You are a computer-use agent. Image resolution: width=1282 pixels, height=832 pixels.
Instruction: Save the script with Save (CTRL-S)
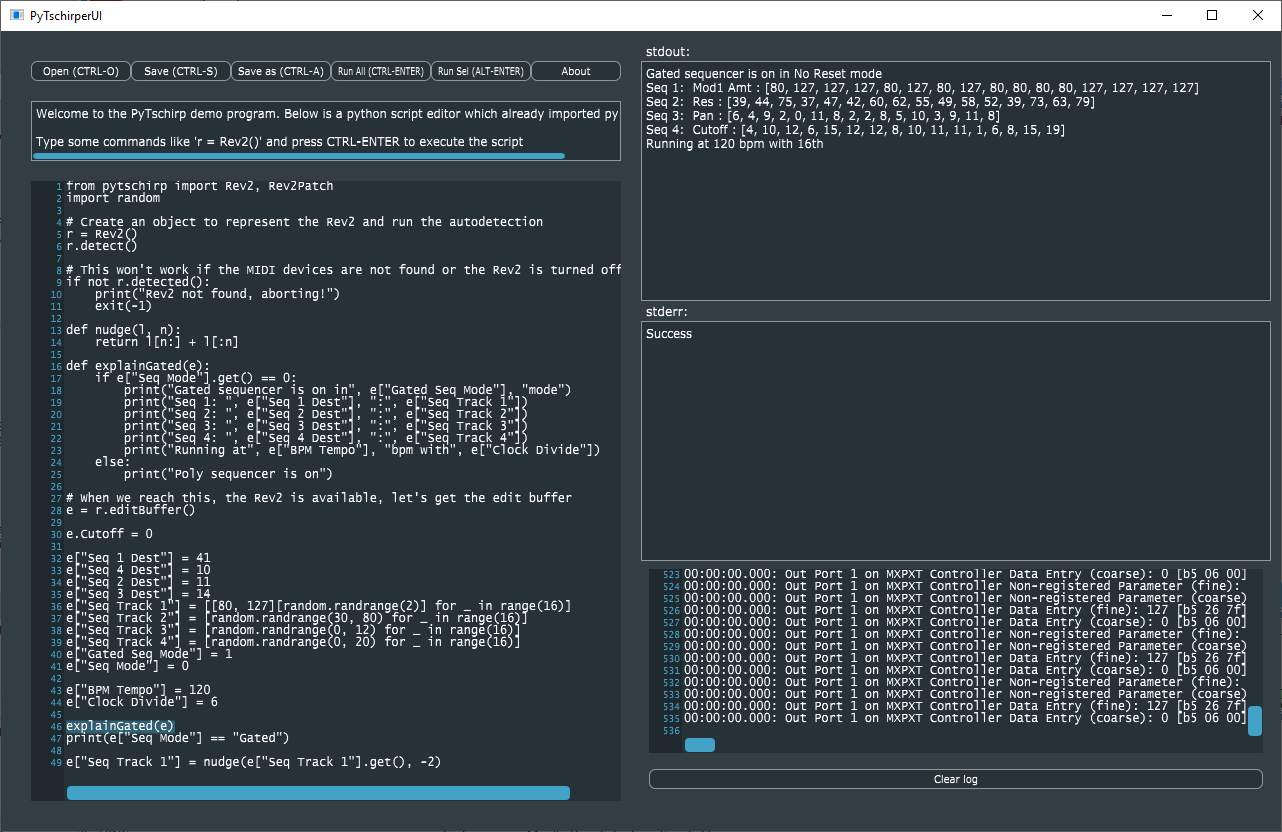(x=180, y=71)
